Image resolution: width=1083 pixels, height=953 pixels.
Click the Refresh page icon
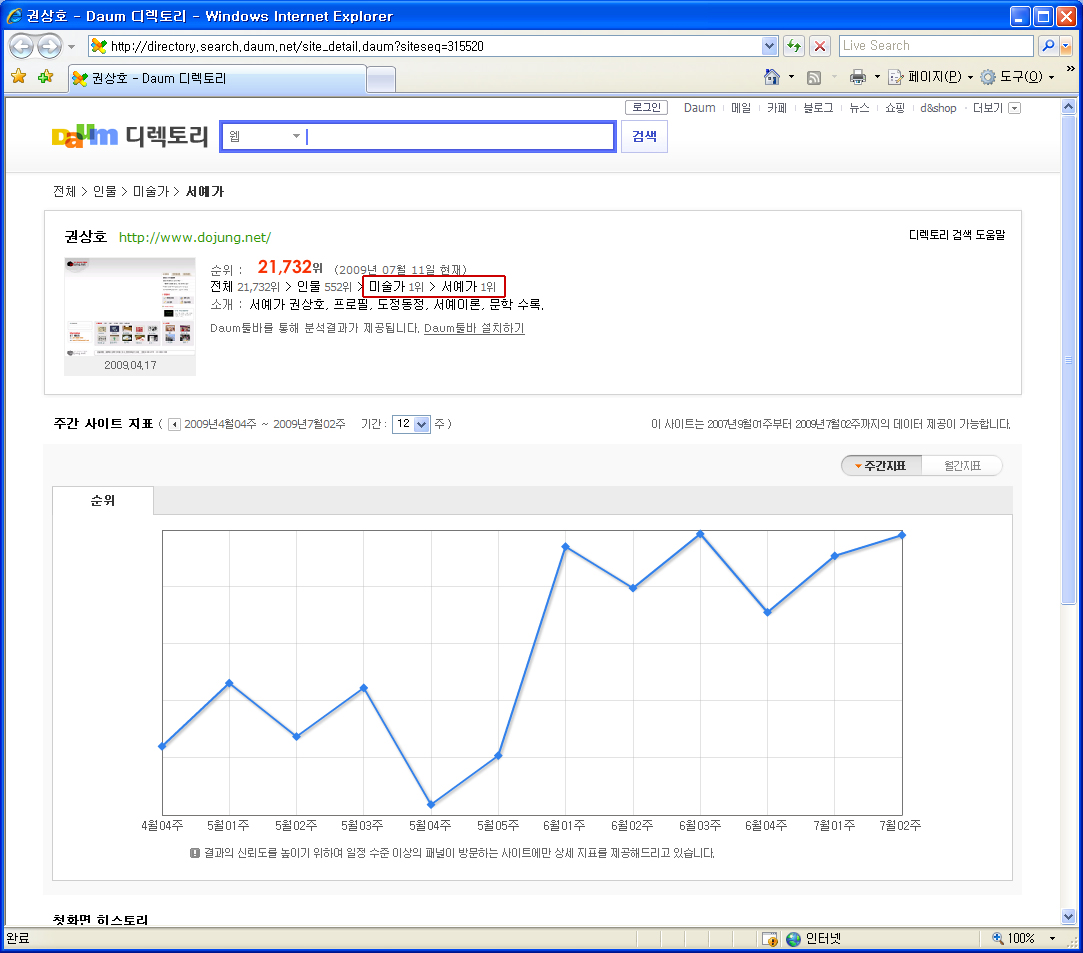point(794,46)
